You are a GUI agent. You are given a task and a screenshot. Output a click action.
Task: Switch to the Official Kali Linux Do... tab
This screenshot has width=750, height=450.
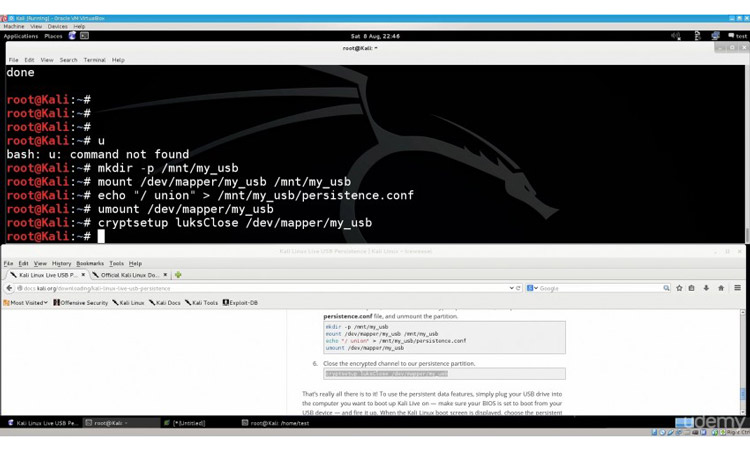pos(129,275)
